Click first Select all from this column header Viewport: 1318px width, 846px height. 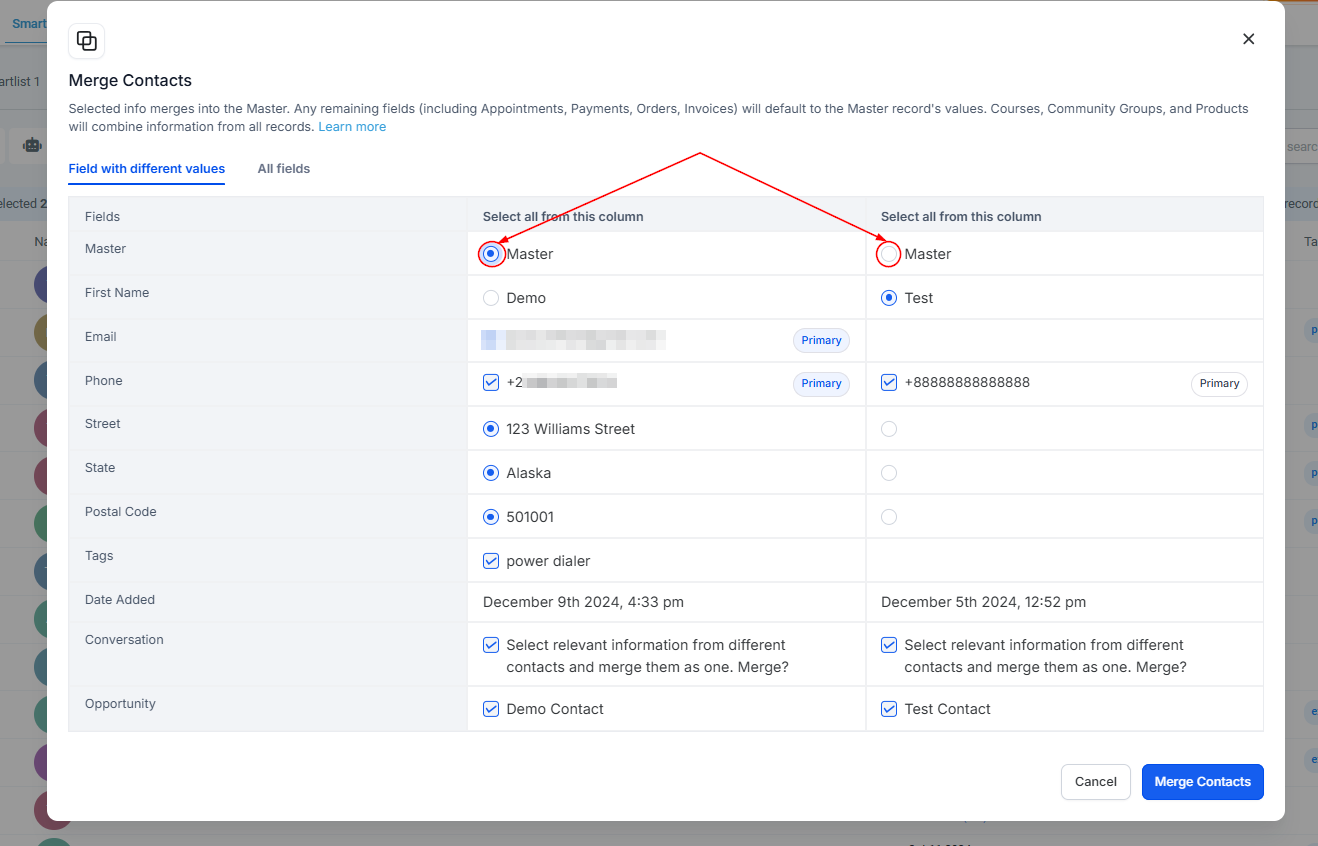point(563,217)
